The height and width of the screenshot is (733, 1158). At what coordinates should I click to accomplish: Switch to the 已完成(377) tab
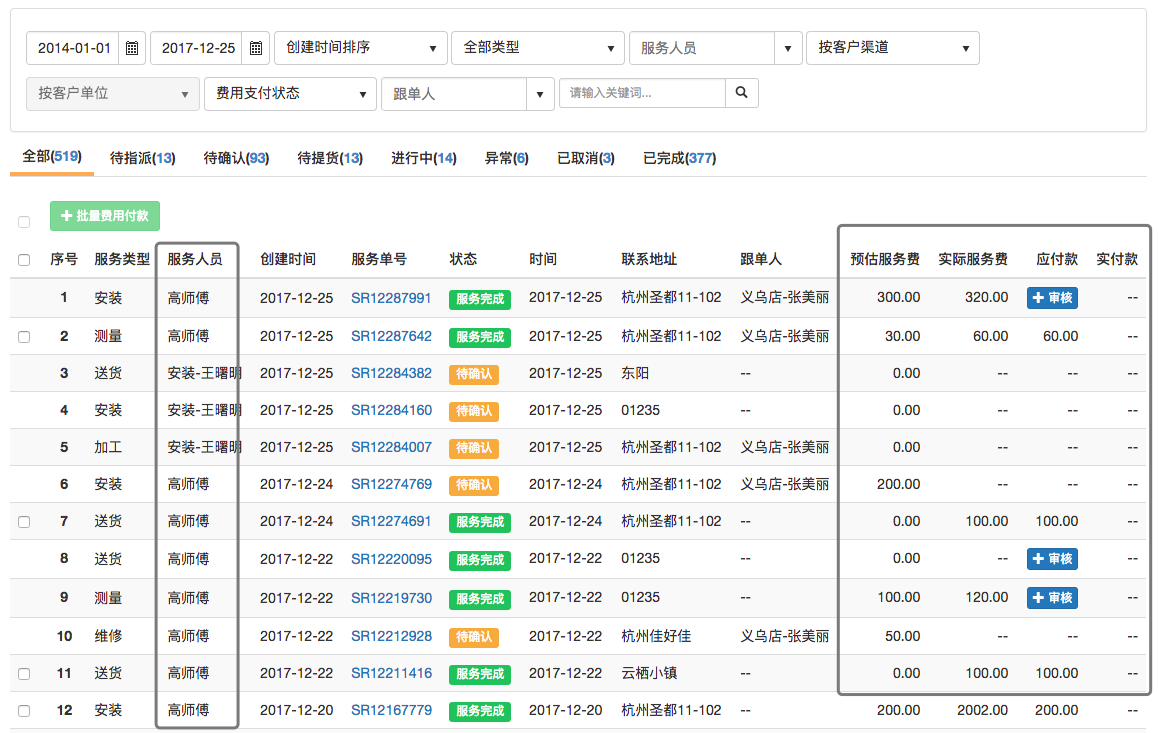[679, 158]
